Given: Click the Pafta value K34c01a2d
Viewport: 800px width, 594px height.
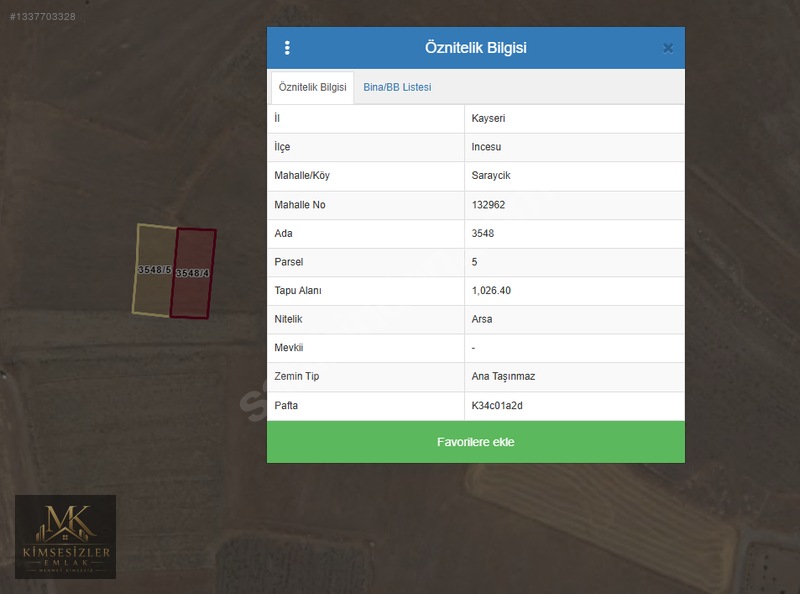Looking at the screenshot, I should [x=497, y=406].
